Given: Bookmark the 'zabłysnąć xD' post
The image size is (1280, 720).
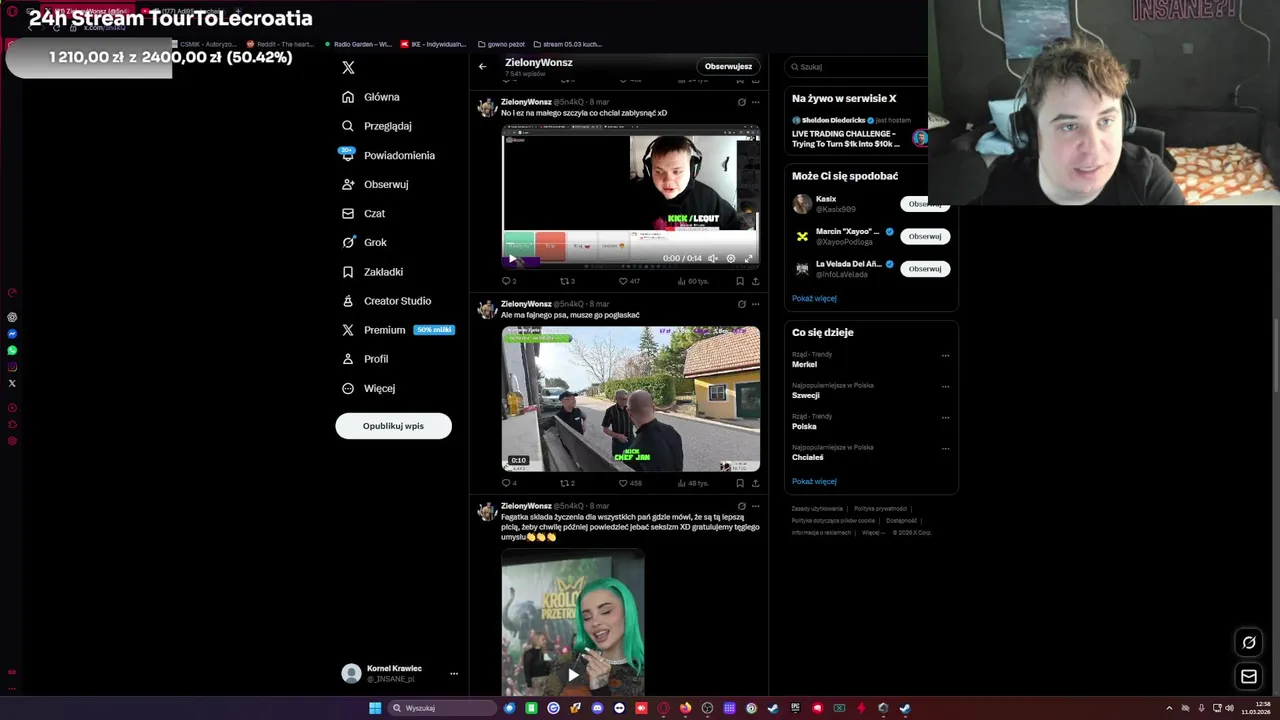Looking at the screenshot, I should [x=740, y=282].
